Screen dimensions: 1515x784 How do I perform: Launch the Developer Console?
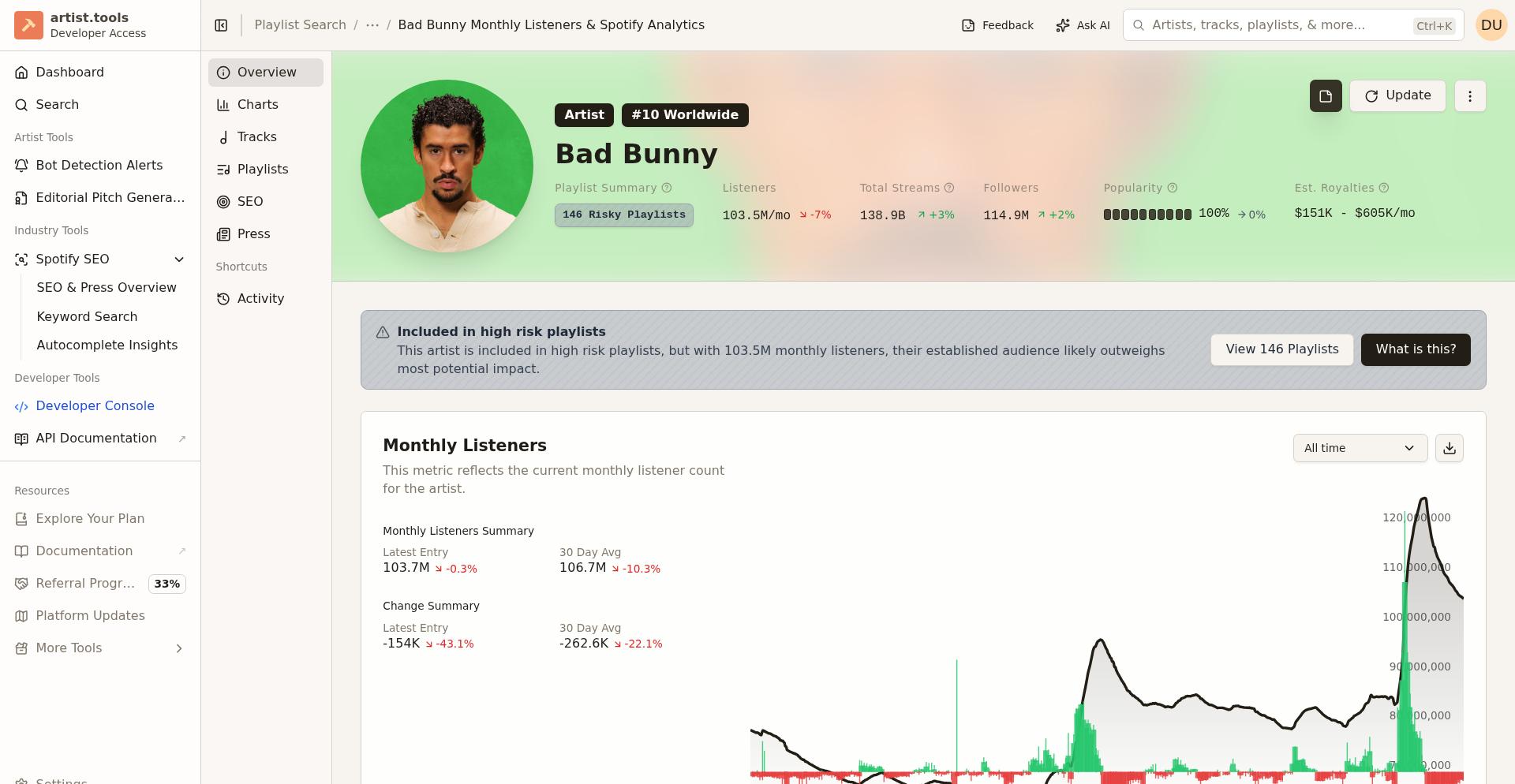[95, 405]
